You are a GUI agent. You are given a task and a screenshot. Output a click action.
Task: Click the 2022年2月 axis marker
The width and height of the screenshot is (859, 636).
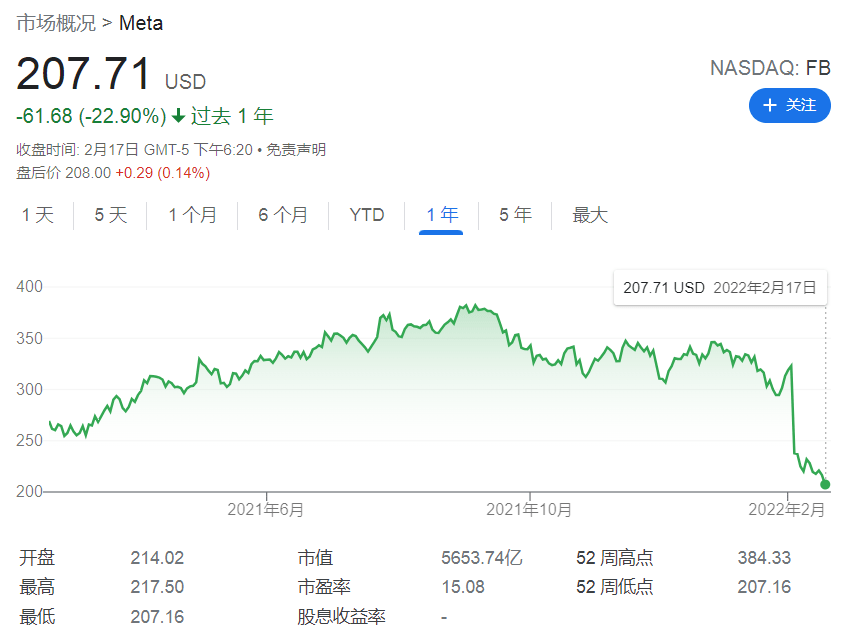coord(787,509)
